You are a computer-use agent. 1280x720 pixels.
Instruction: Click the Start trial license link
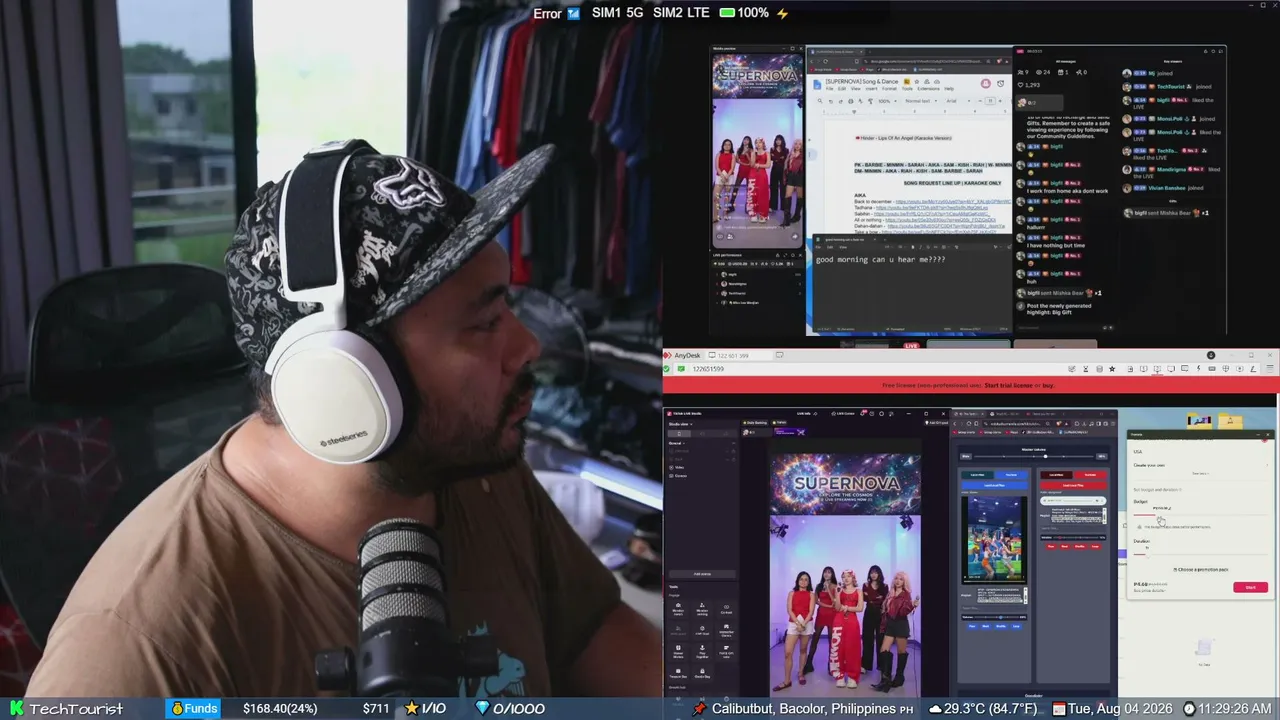(x=1008, y=385)
